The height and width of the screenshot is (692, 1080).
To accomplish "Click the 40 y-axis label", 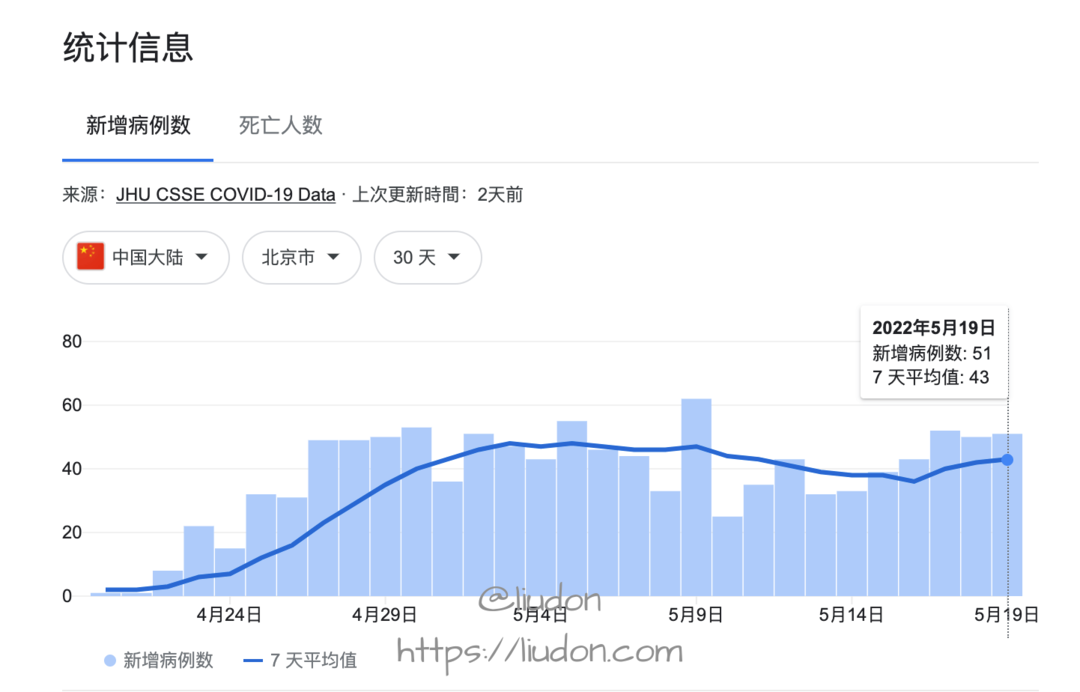I will pyautogui.click(x=72, y=469).
